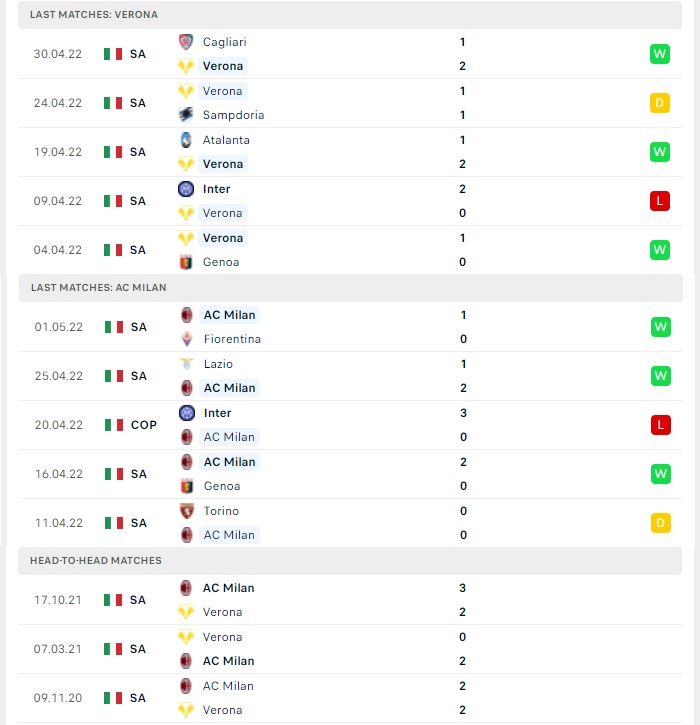Viewport: 700px width, 725px height.
Task: Open Fiorentina team name link
Action: [233, 339]
